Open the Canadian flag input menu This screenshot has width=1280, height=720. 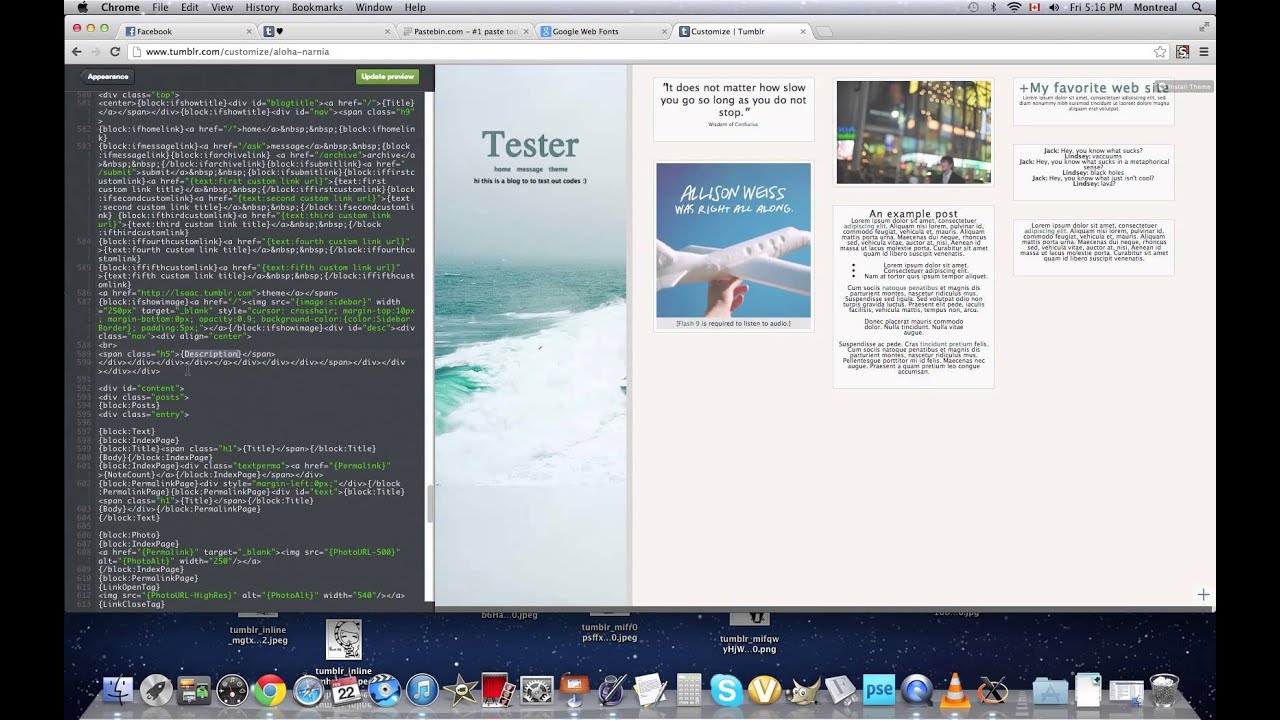point(1035,7)
